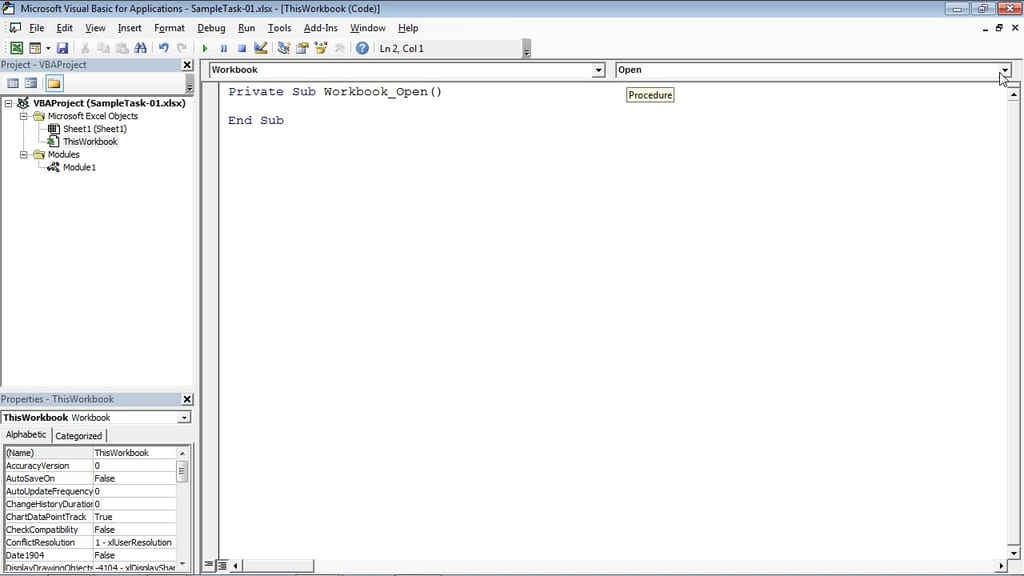Open the Tools menu
Image resolution: width=1024 pixels, height=576 pixels.
coord(279,28)
